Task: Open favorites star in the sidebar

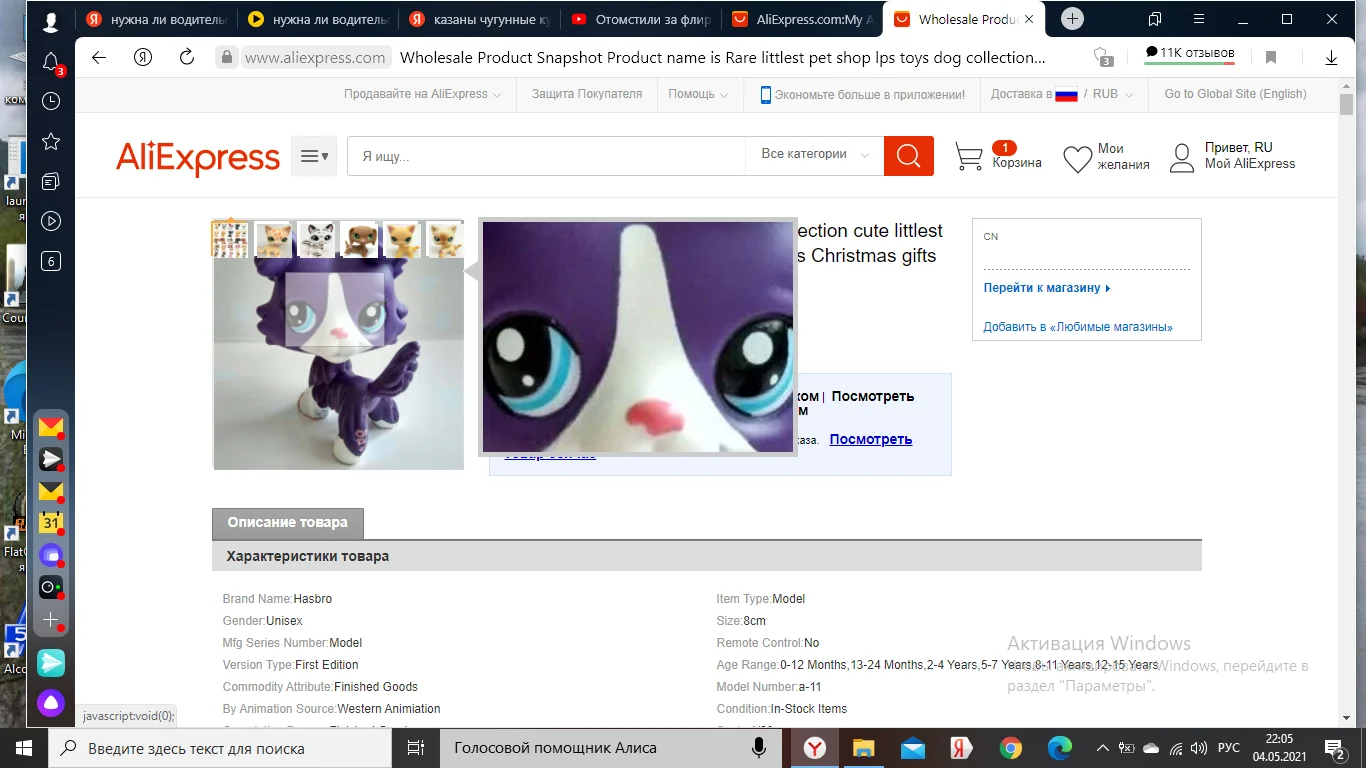Action: tap(51, 141)
